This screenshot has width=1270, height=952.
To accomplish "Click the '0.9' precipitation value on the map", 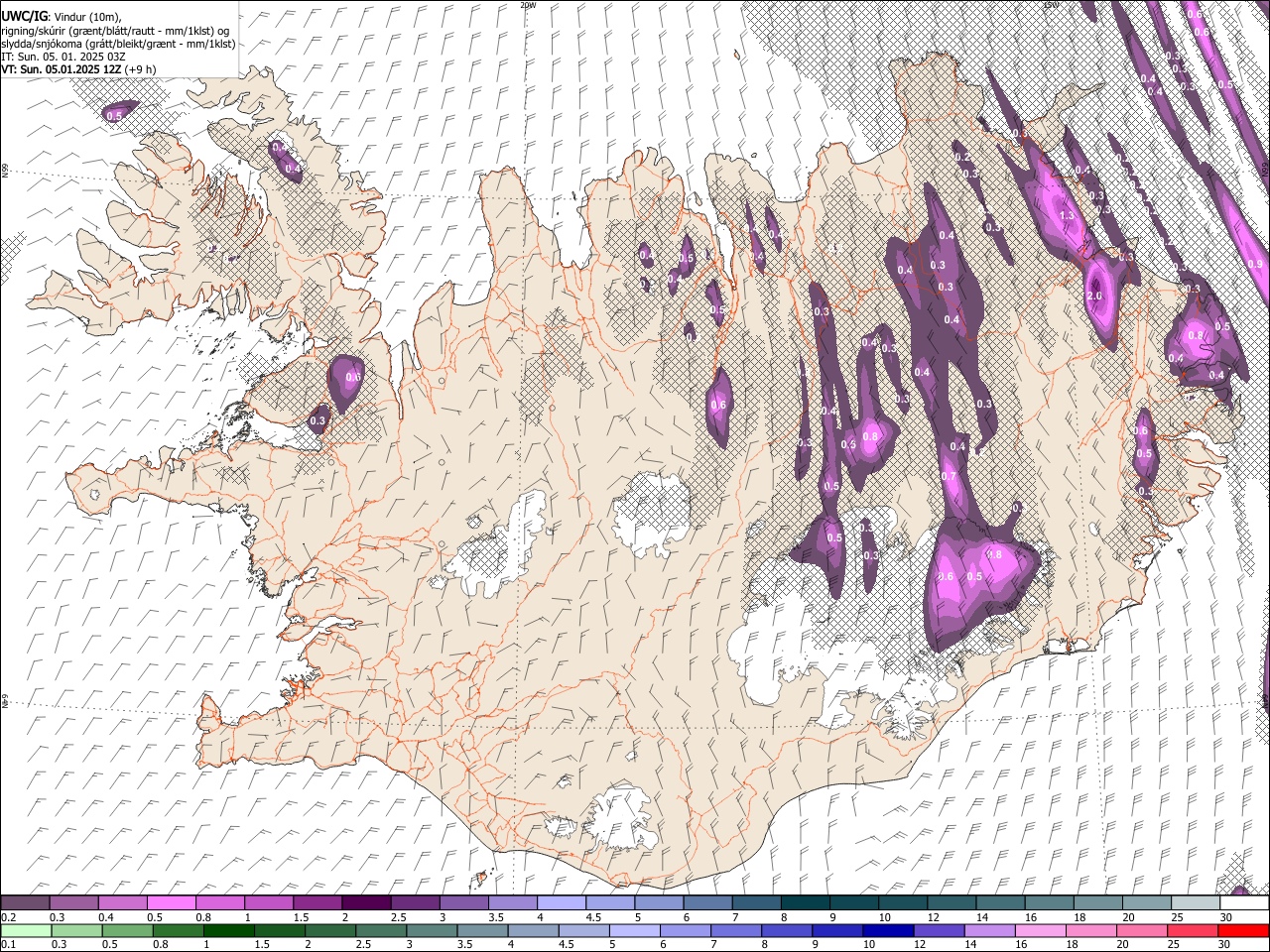I will (x=1255, y=264).
